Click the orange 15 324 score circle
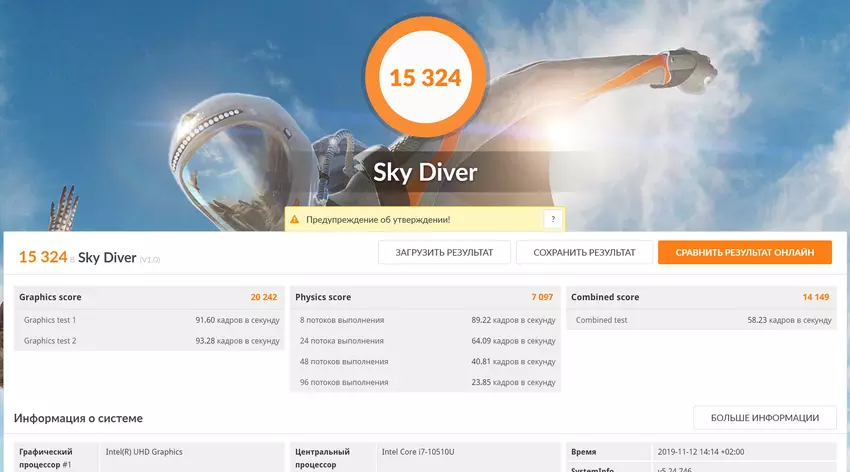 pos(425,78)
